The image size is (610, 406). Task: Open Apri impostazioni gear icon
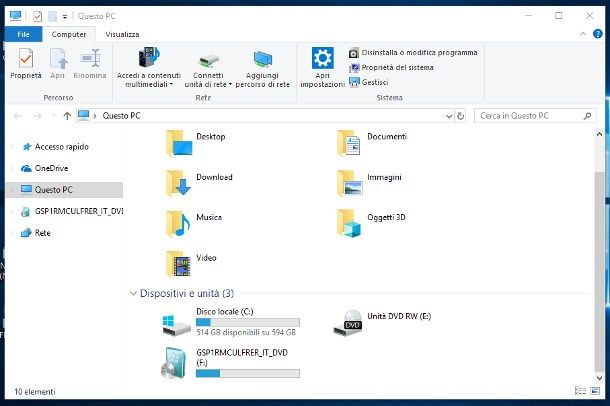click(323, 58)
